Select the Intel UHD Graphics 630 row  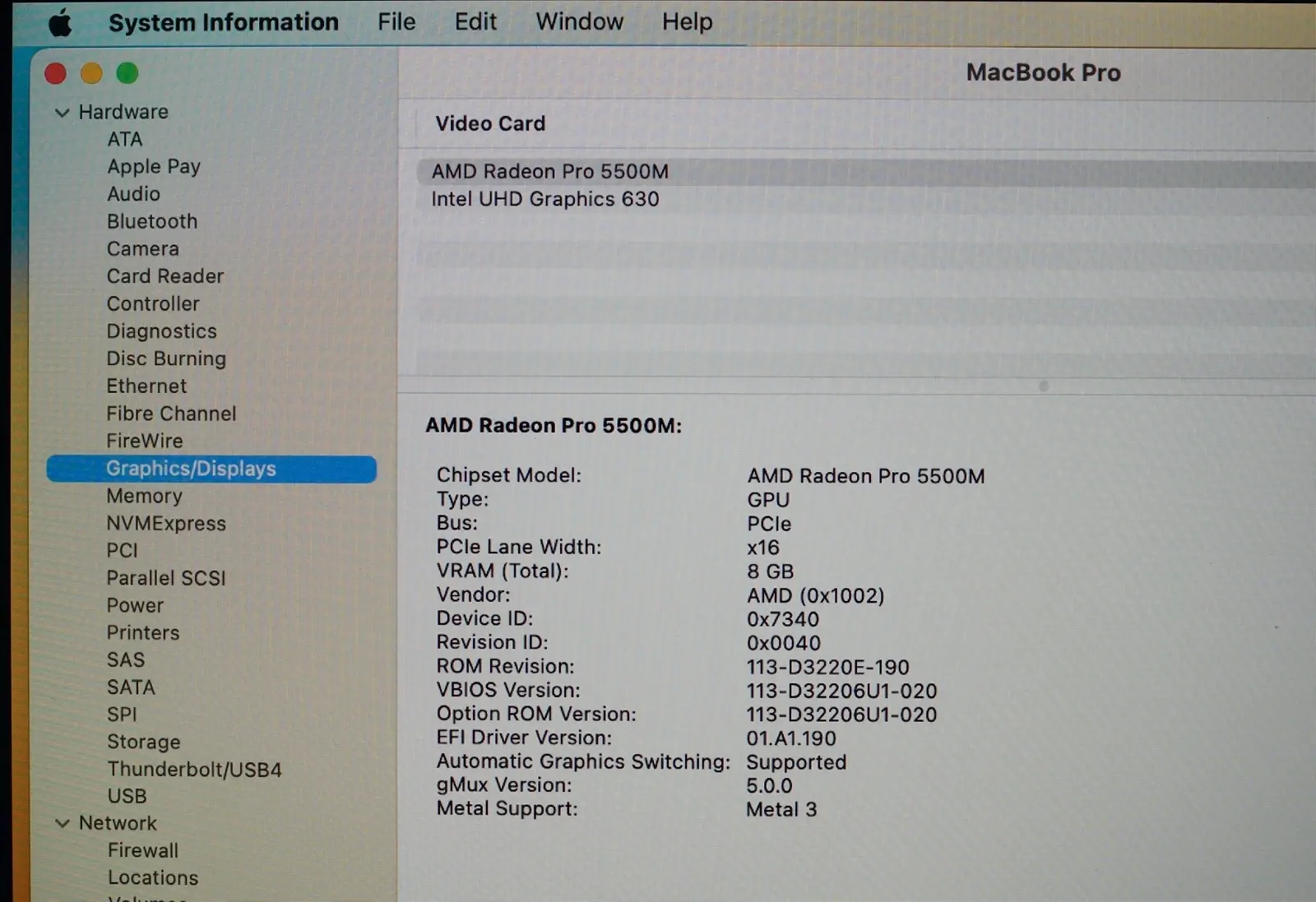click(866, 200)
